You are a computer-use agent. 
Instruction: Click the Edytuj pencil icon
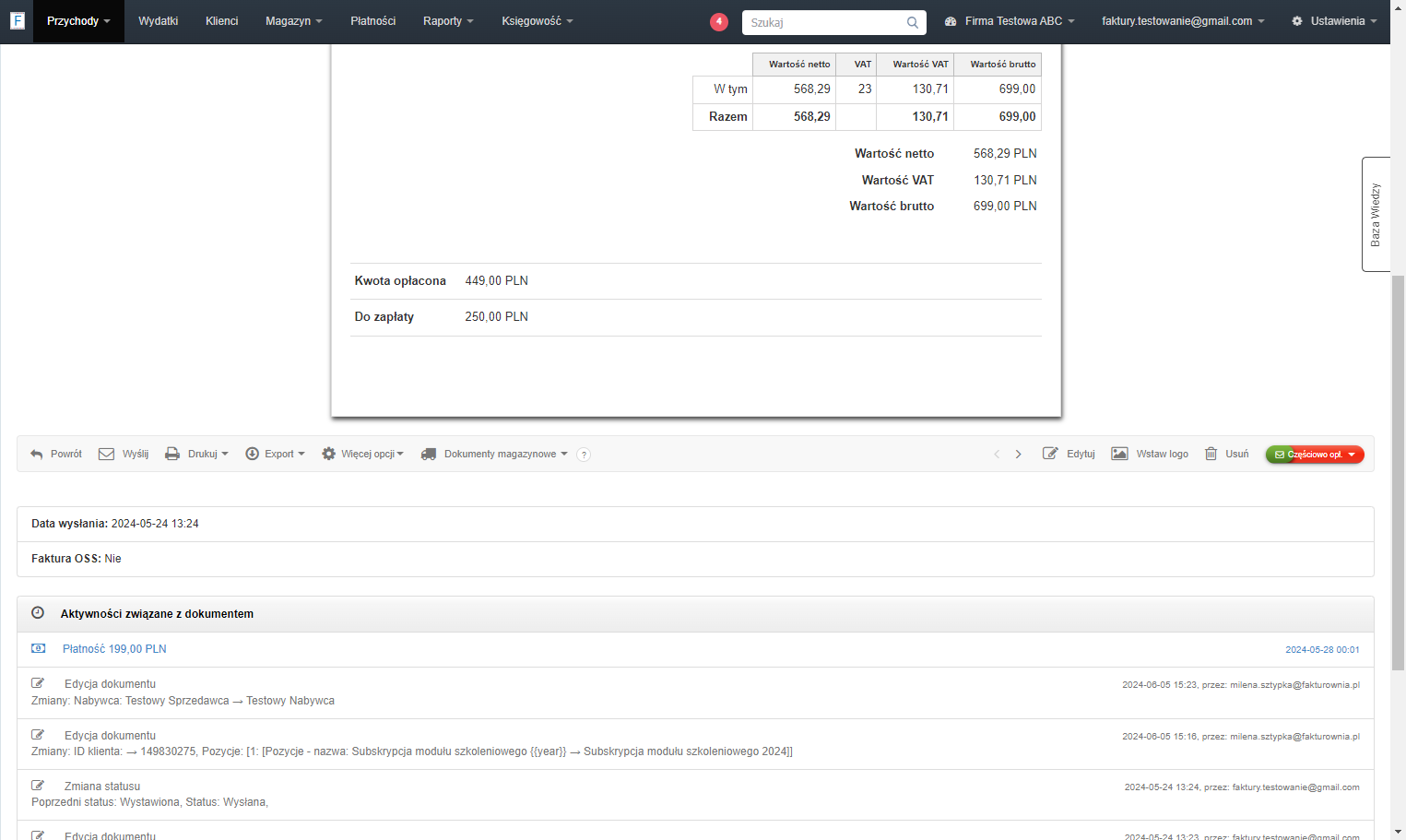click(x=1050, y=454)
